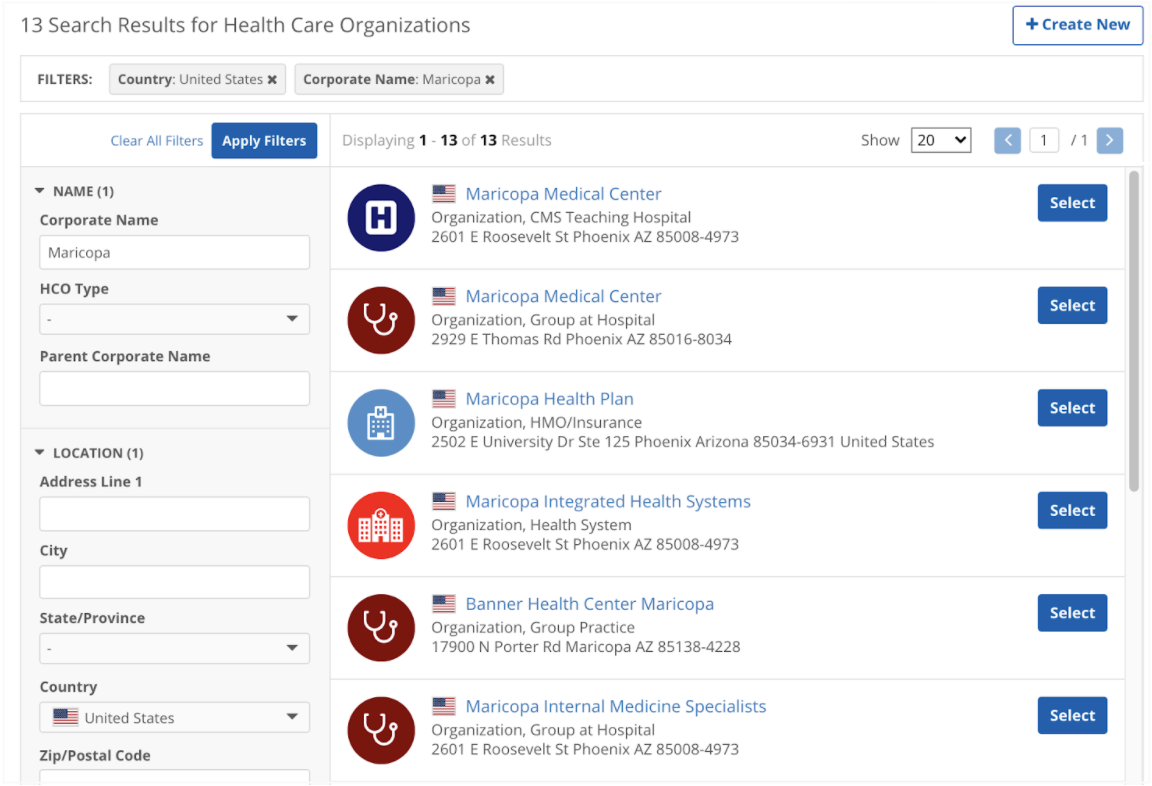Click the HMO building icon for Maricopa Health Plan
The image size is (1152, 786).
click(x=381, y=423)
